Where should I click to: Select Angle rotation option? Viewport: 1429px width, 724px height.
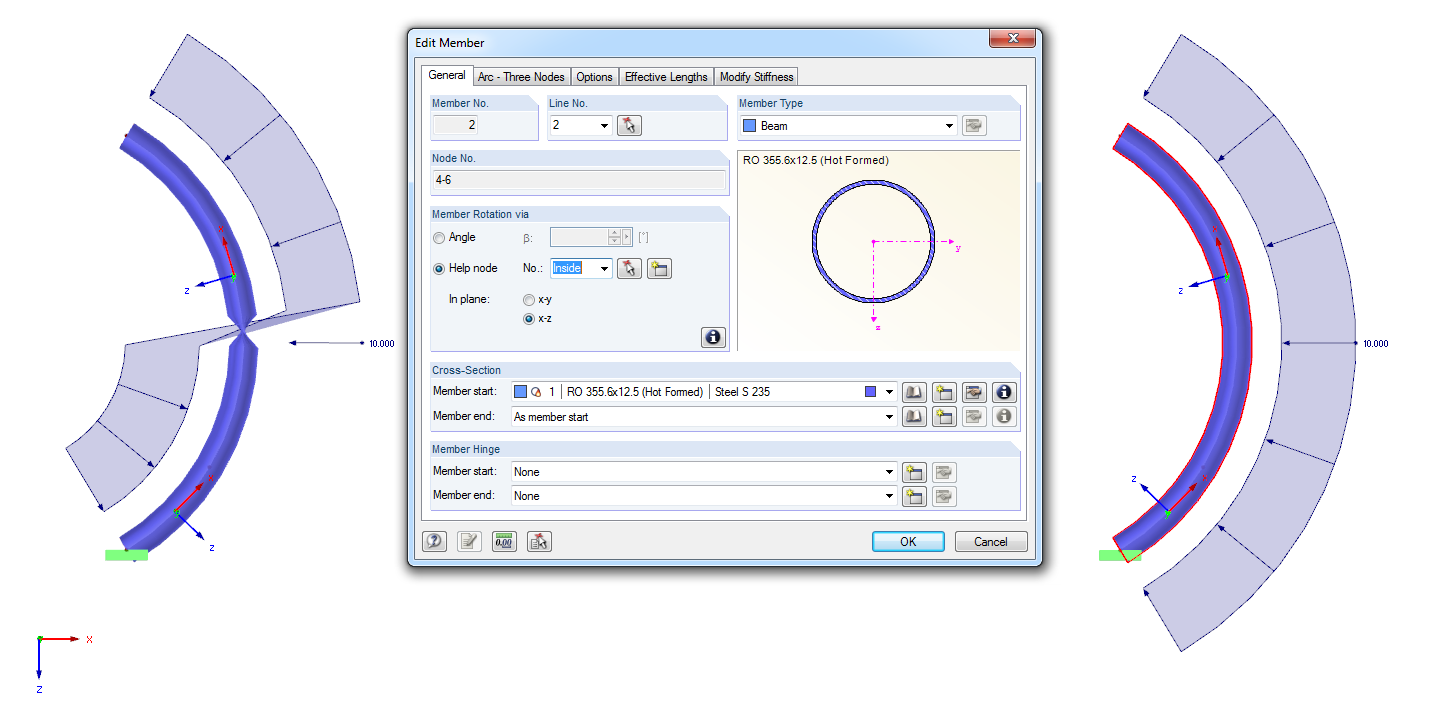point(439,238)
